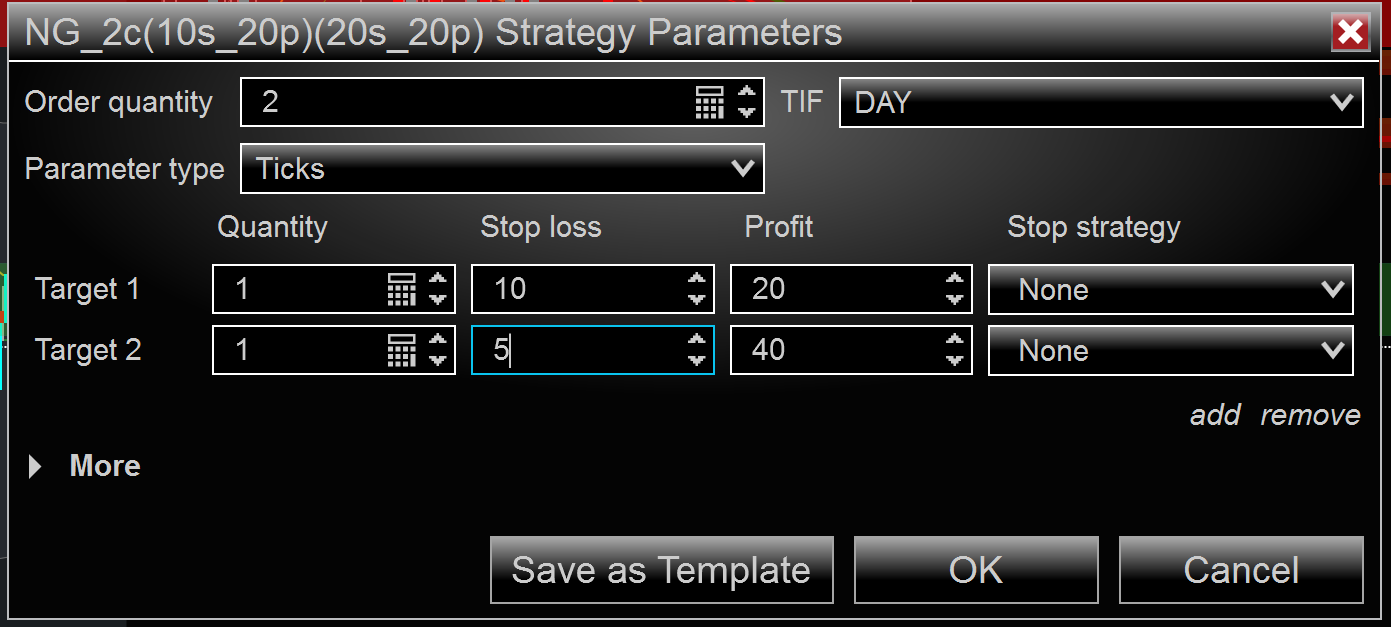Open Target 2 Stop strategy dropdown
Viewport: 1391px width, 627px height.
coord(1170,351)
